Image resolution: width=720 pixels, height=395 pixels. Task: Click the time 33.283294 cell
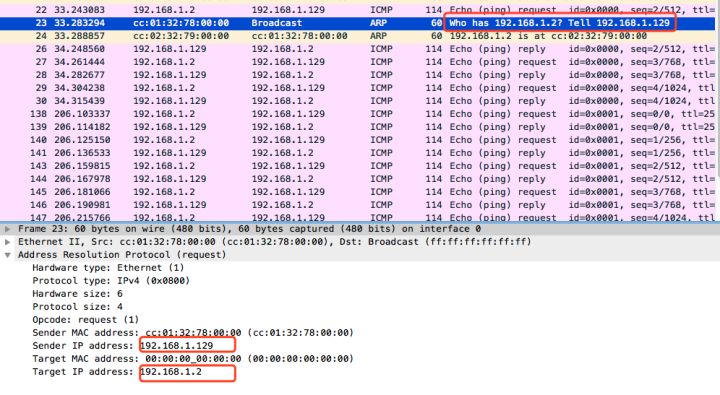click(79, 23)
